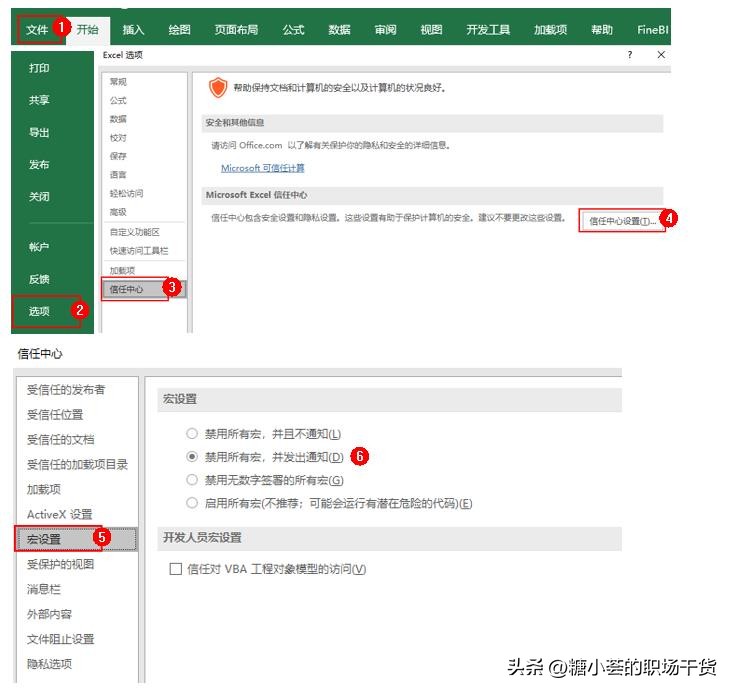Viewport: 733px width, 693px height.
Task: Open the 插入 ribbon tab
Action: pos(133,30)
